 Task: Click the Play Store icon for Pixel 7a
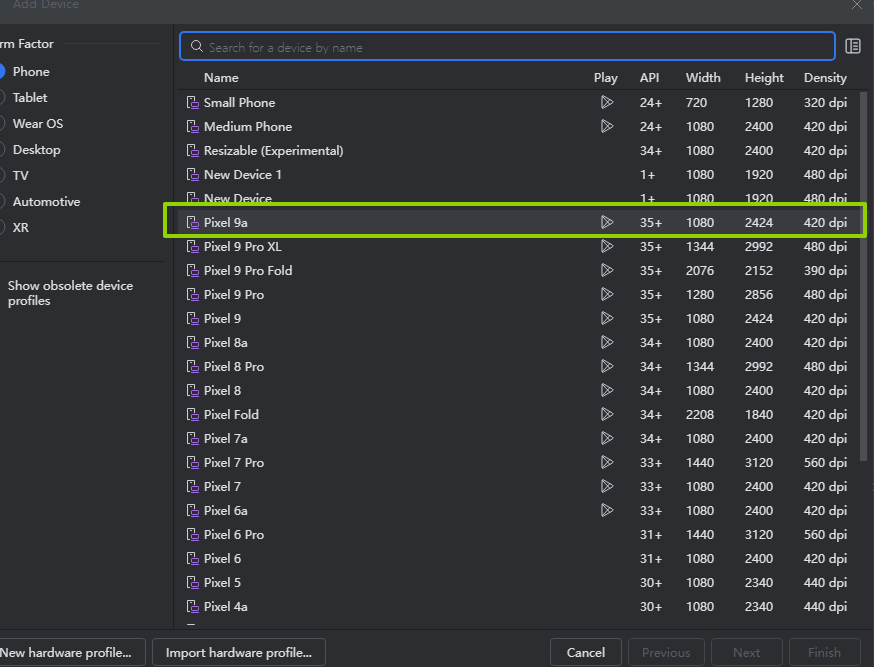[x=607, y=438]
